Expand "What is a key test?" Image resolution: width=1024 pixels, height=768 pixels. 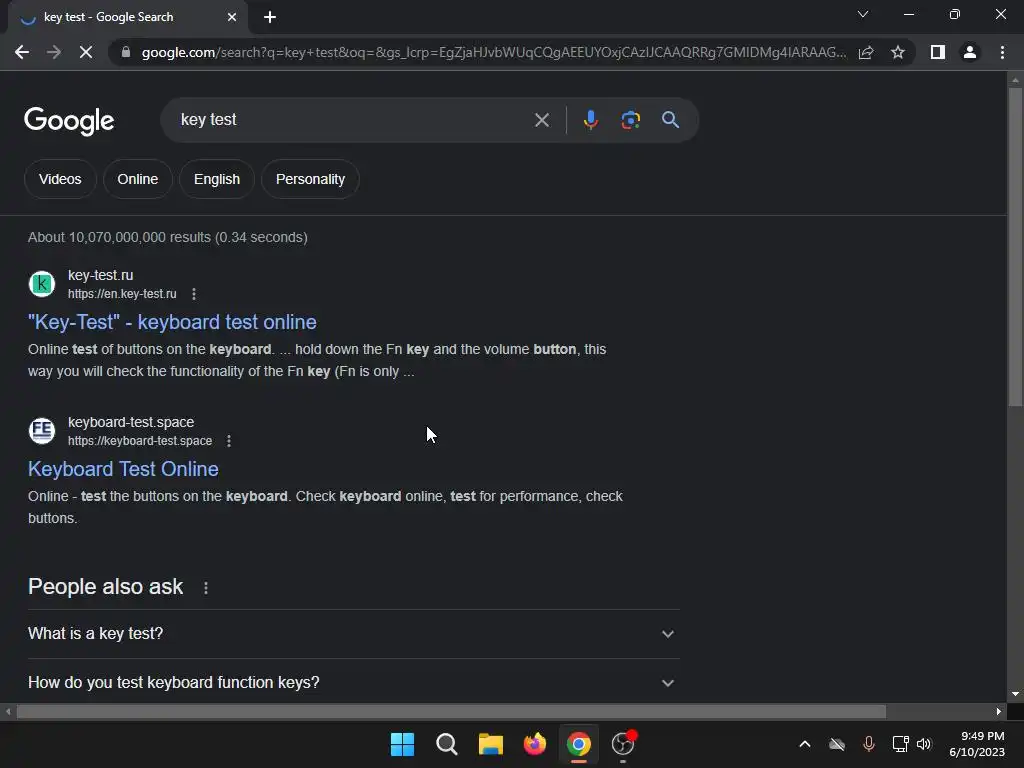[x=353, y=633]
